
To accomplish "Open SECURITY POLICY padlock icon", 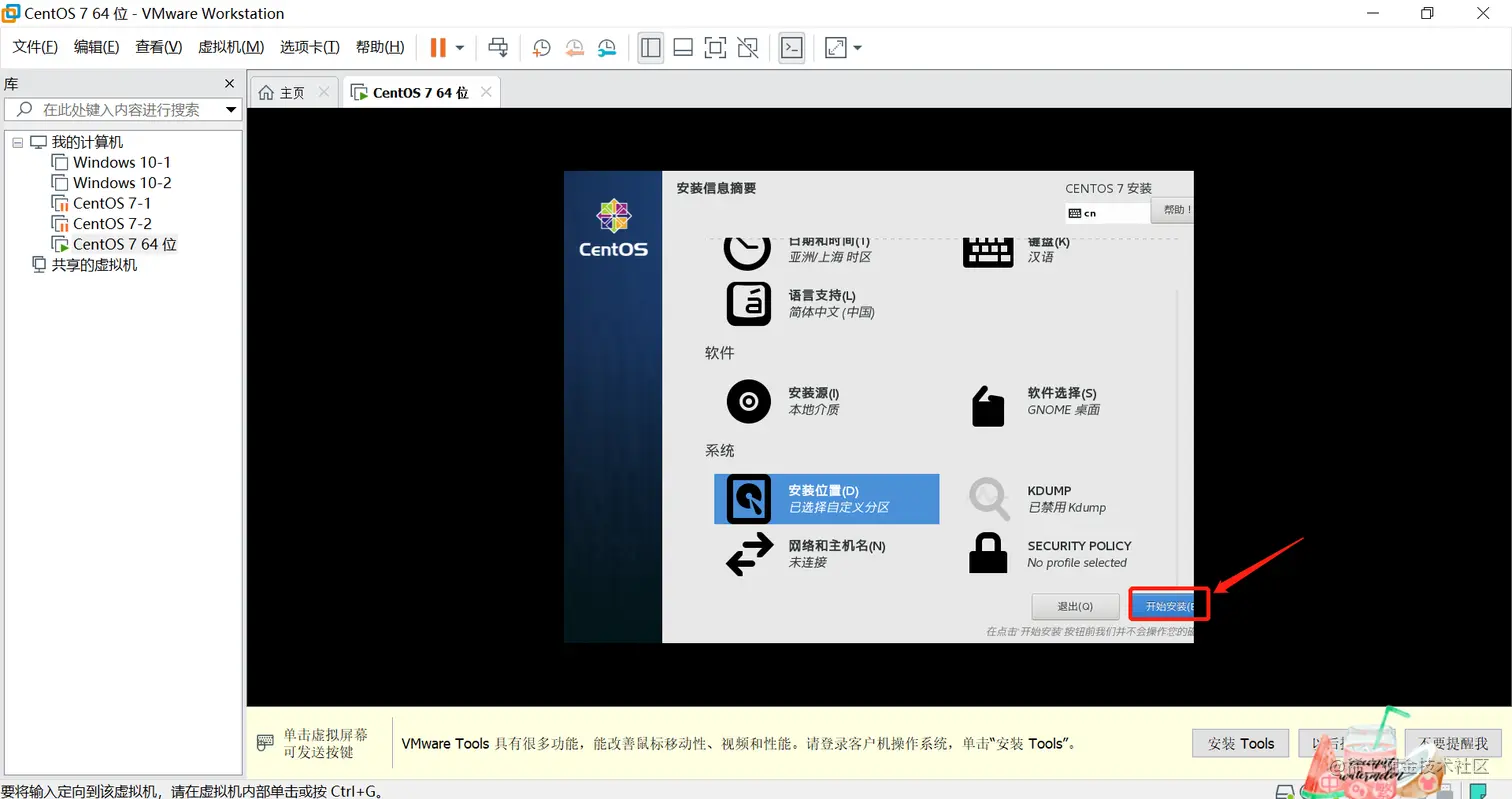I will coord(989,553).
